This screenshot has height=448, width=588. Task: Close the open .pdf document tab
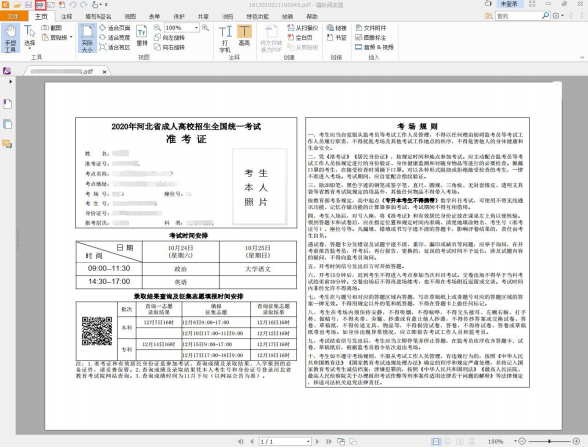coord(105,71)
